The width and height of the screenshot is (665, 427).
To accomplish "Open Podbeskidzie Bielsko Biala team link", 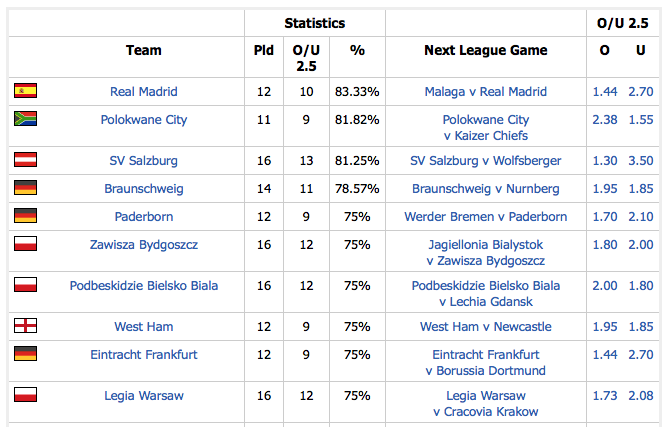I will pos(144,285).
